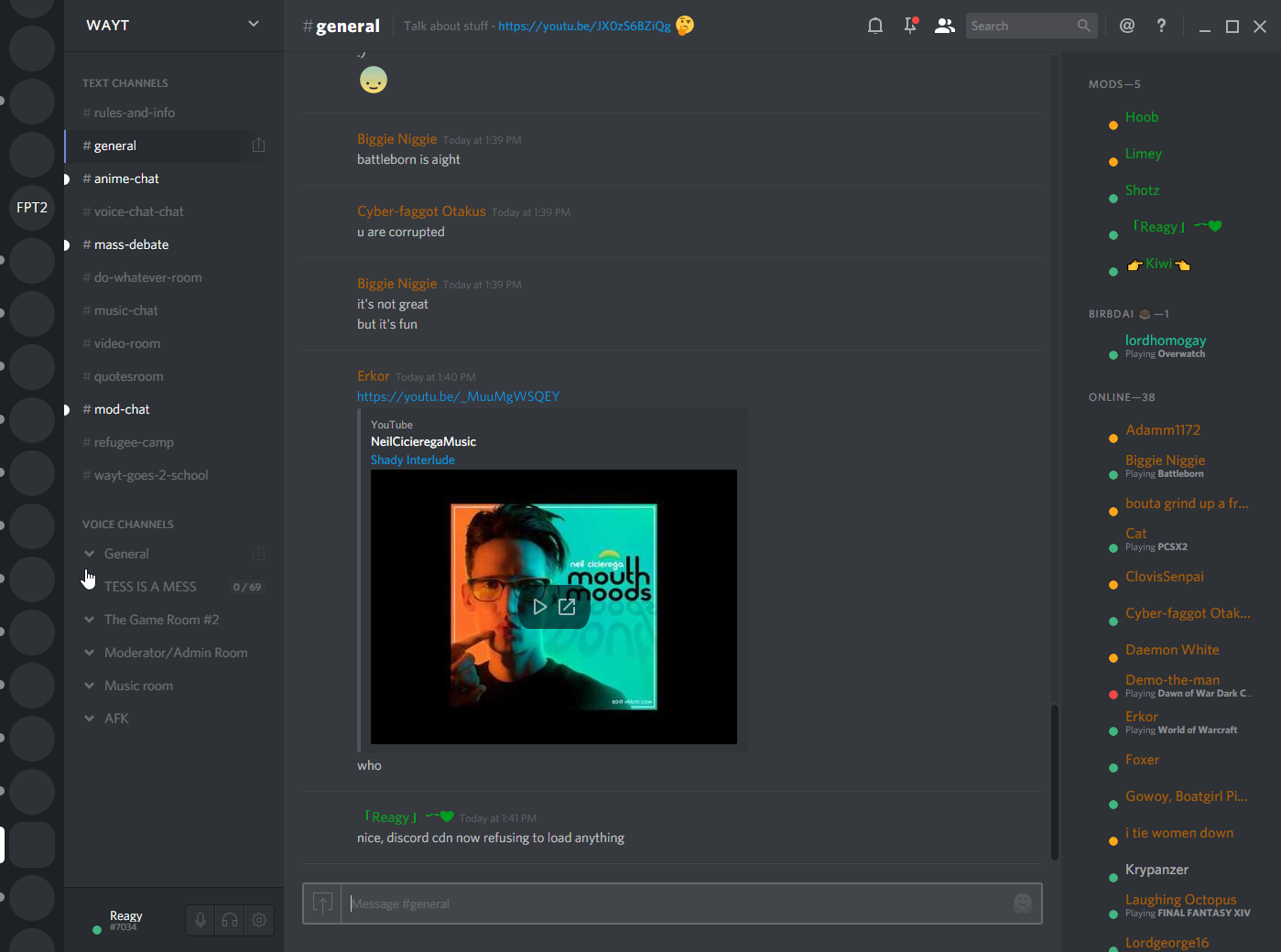Create invite for #general channel
Screen dimensions: 1281x952
258,146
